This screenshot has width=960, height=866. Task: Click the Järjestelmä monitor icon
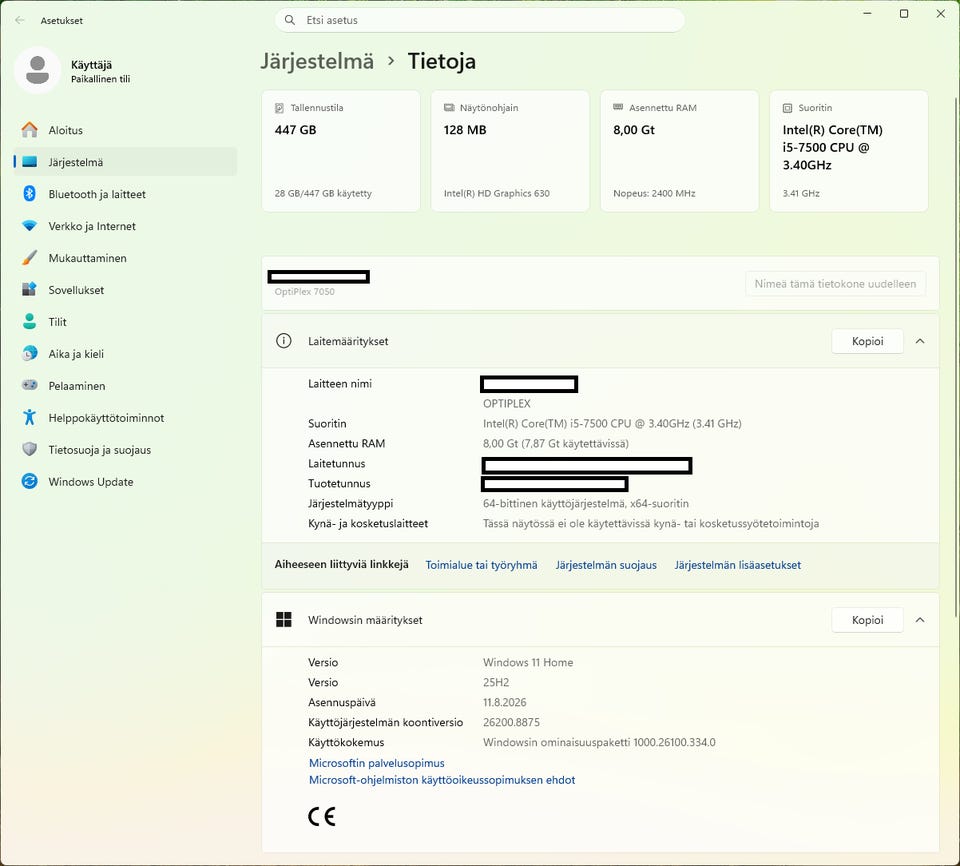point(29,162)
